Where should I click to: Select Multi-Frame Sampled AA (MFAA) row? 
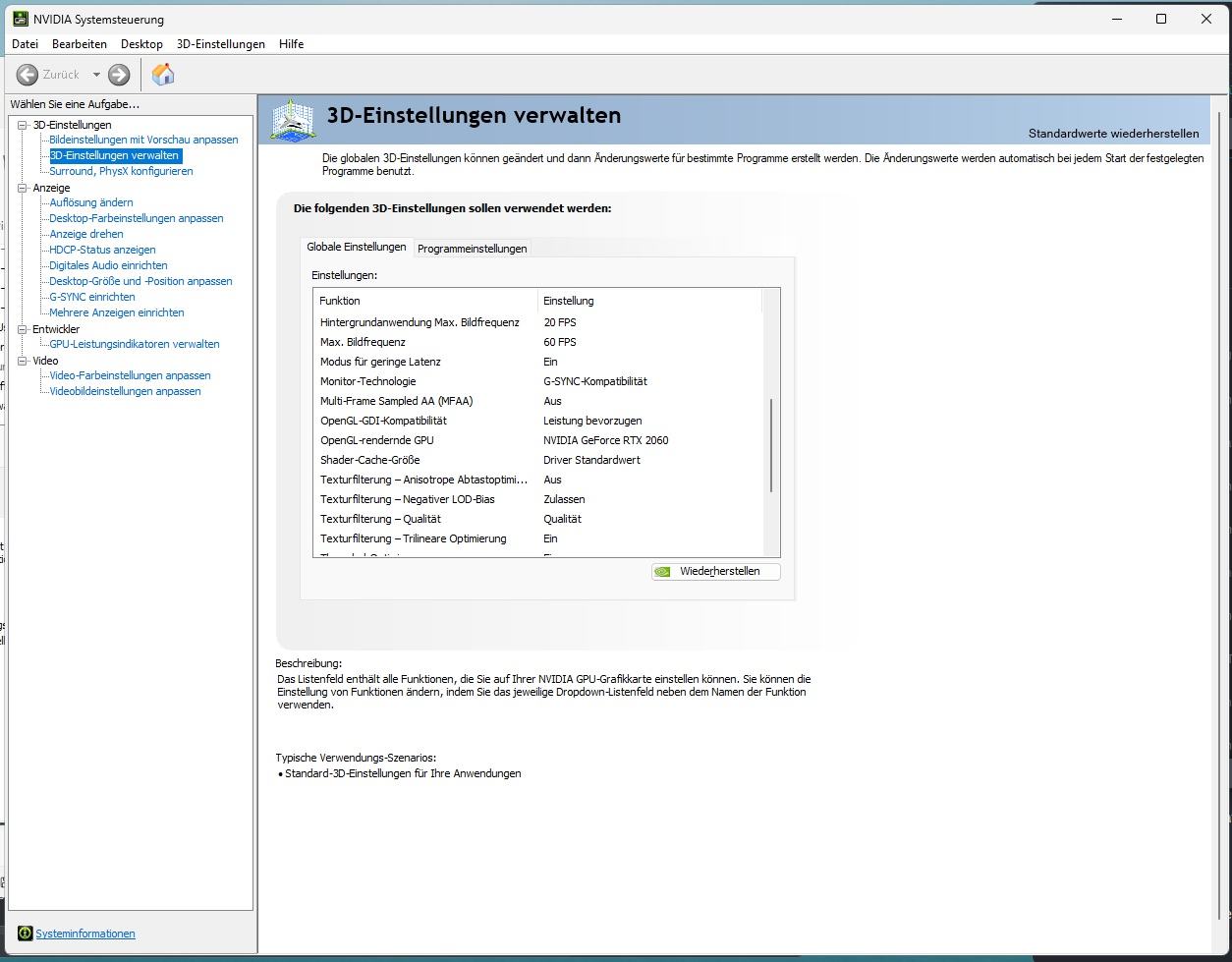[537, 401]
